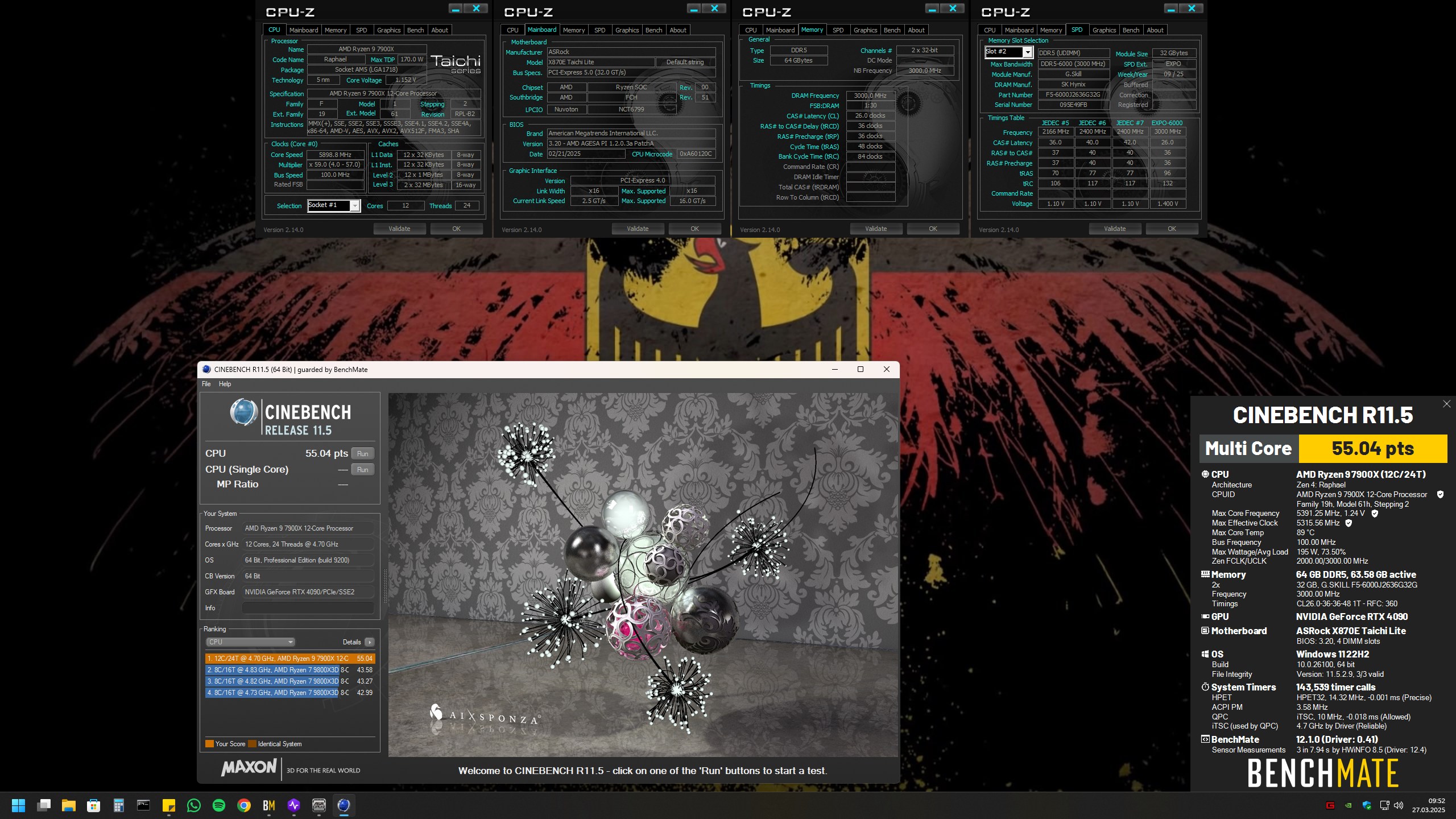This screenshot has width=1456, height=819.
Task: Click the CPUID verified shield icon in BenchMate
Action: point(1440,494)
